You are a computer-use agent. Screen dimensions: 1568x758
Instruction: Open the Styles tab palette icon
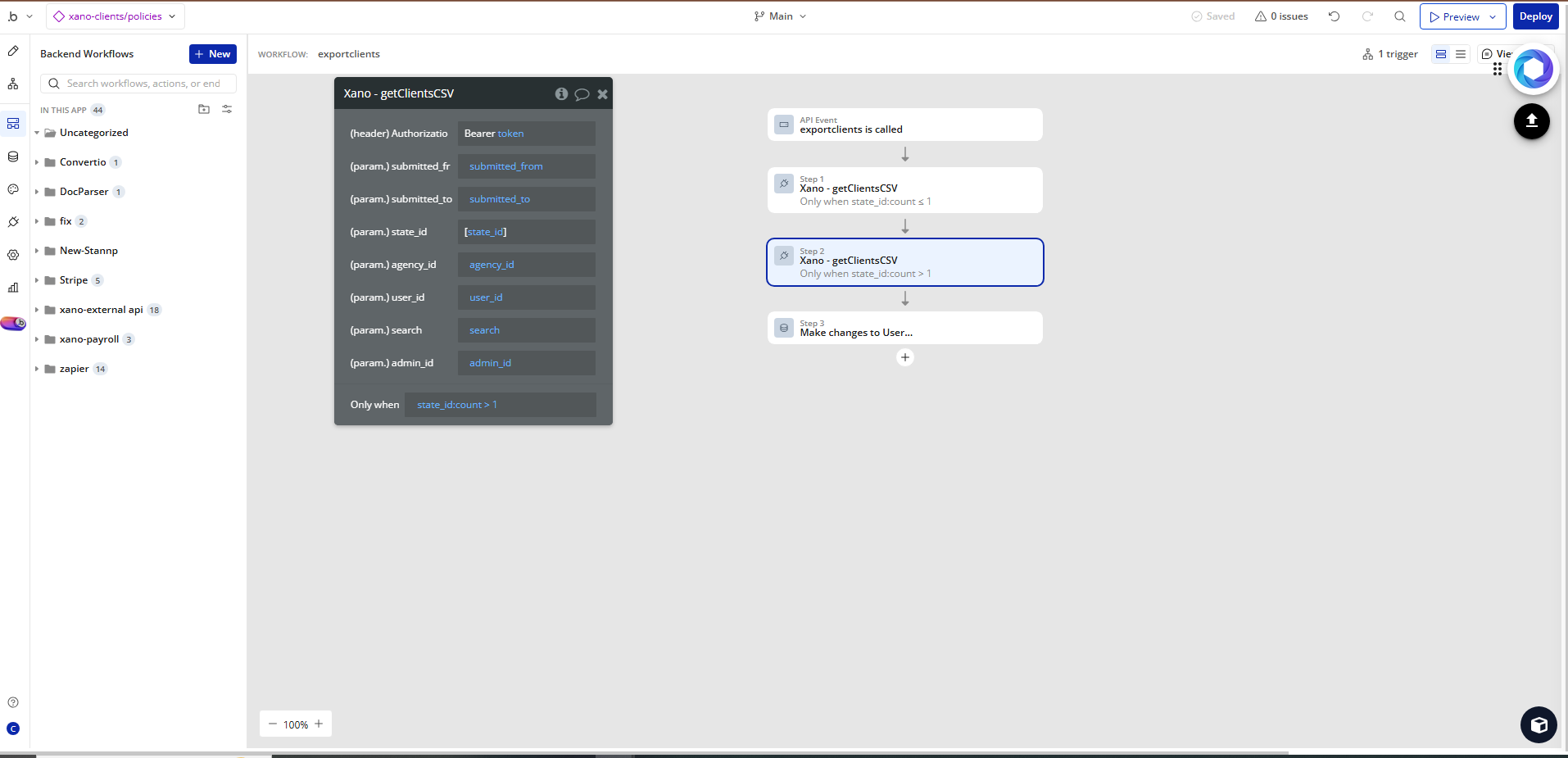[13, 189]
